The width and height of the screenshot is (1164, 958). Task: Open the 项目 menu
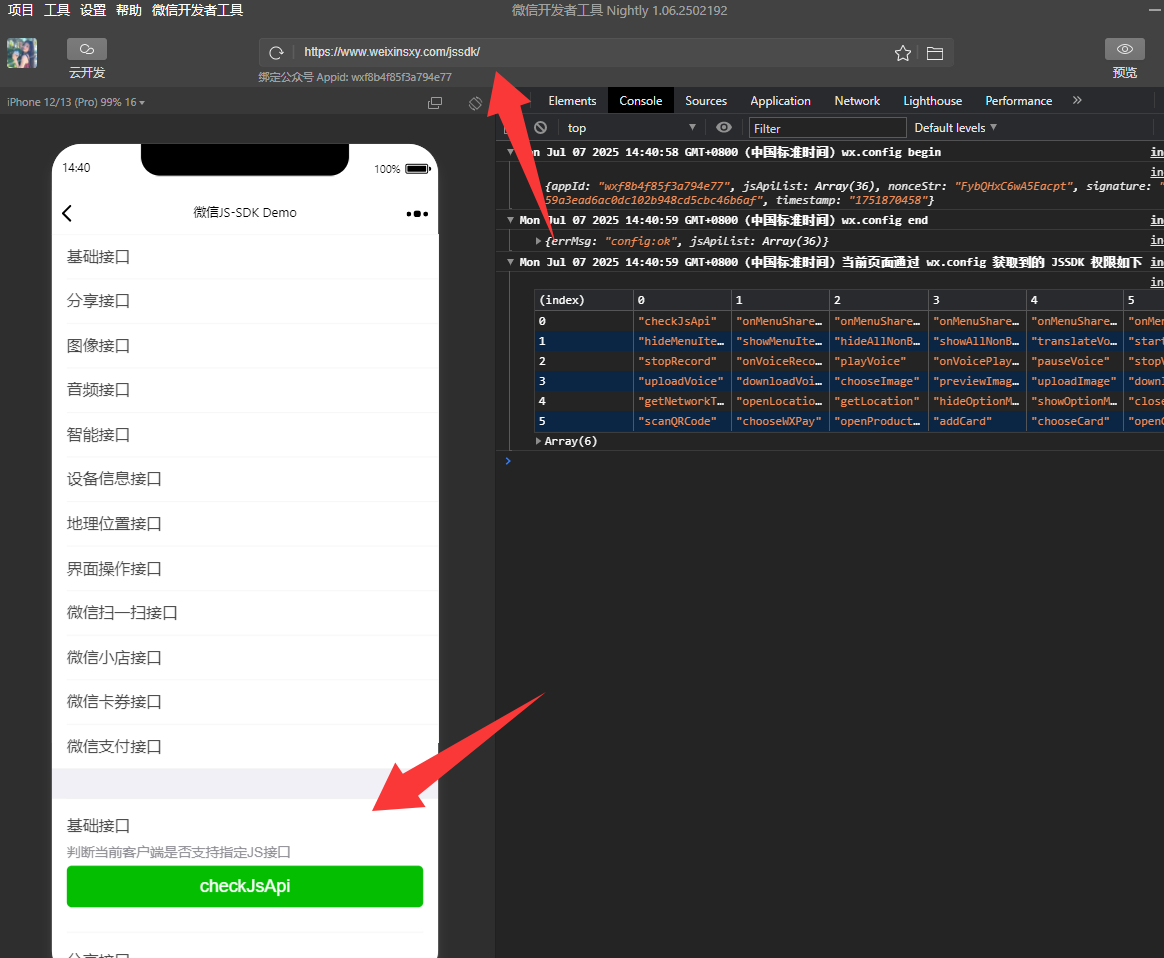pyautogui.click(x=21, y=10)
